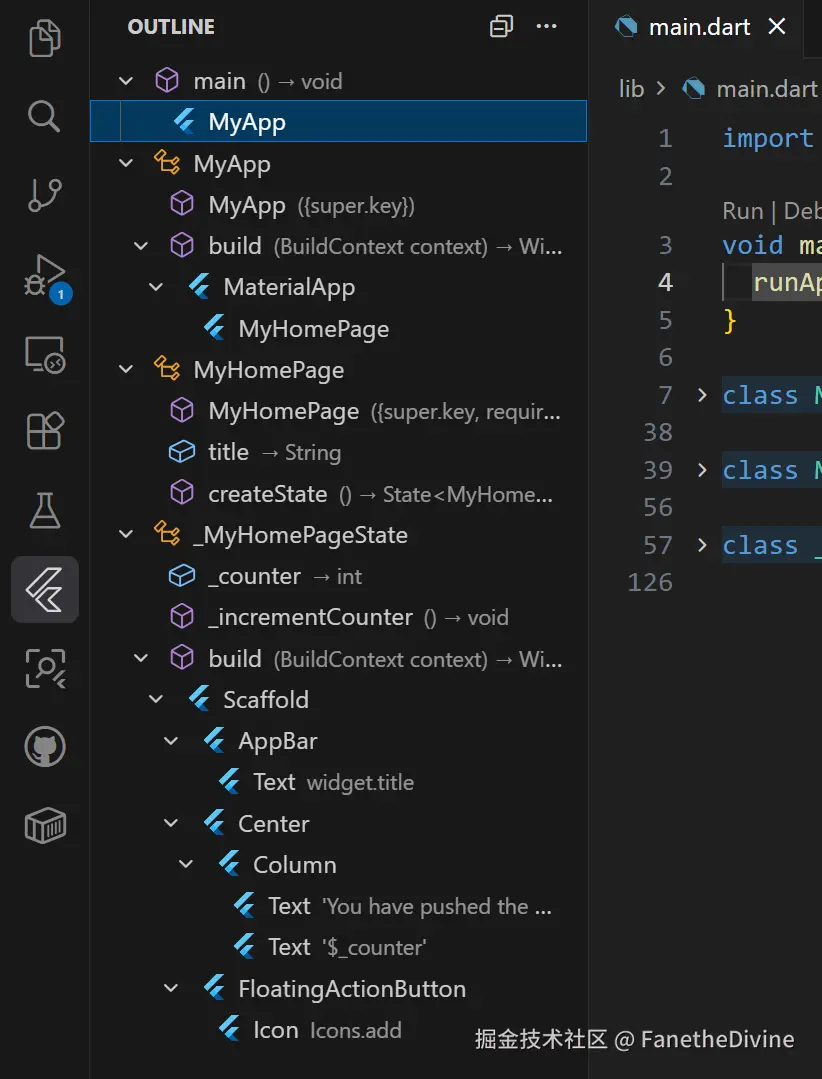Viewport: 822px width, 1079px height.
Task: Open the Source Control view
Action: click(44, 194)
